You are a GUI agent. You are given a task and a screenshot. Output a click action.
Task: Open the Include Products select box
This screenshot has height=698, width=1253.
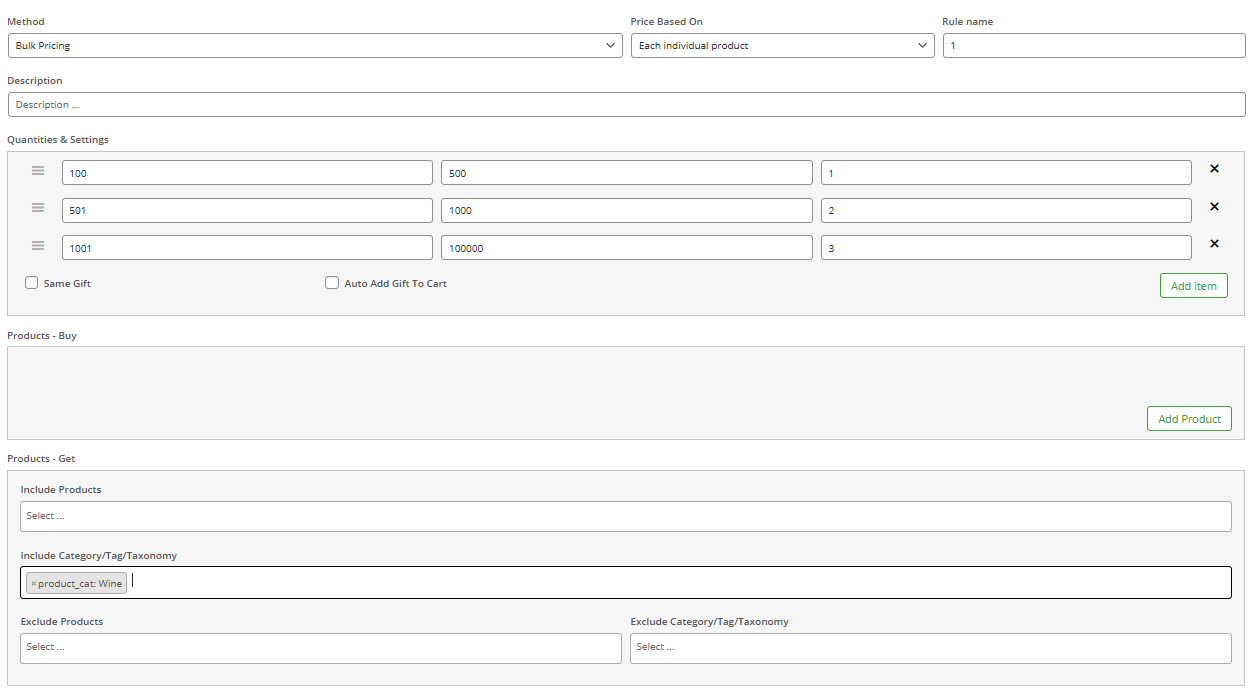[x=625, y=517]
